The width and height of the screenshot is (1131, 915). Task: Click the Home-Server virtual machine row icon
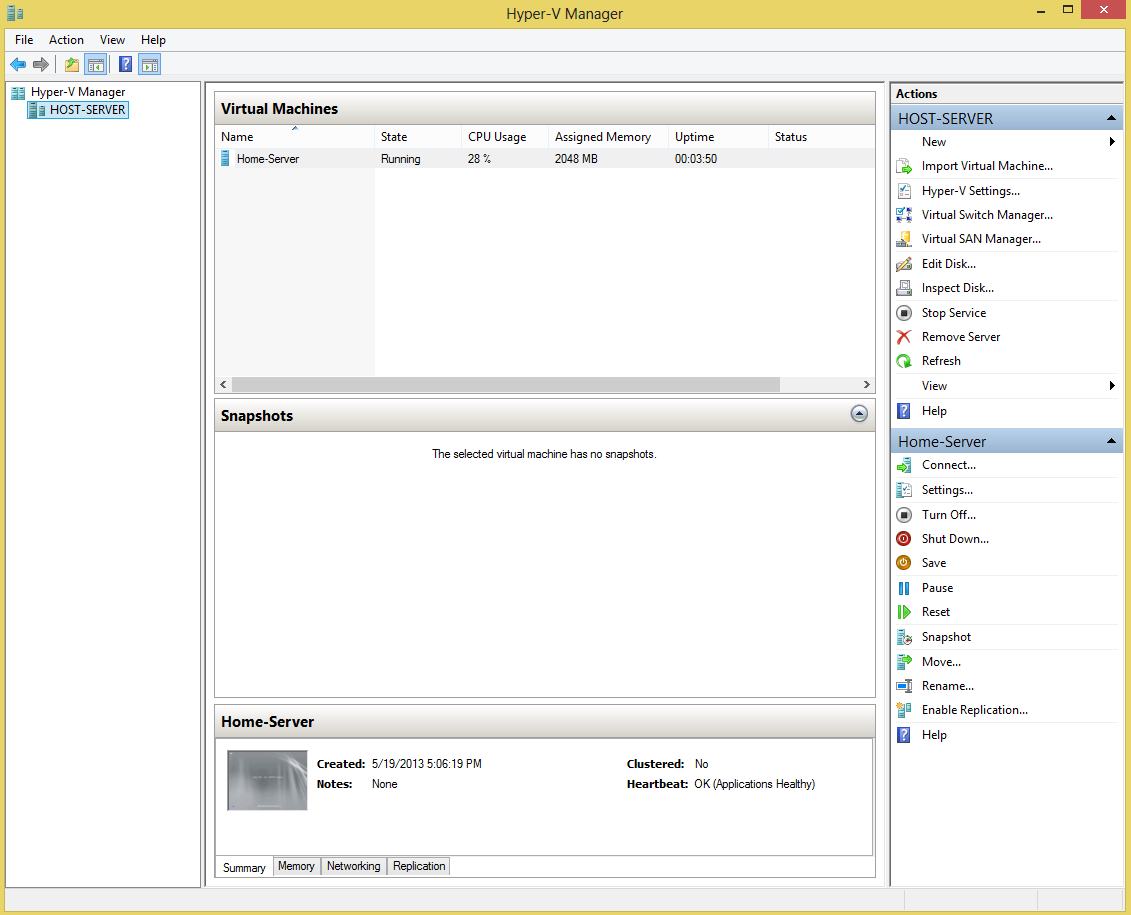(x=225, y=159)
